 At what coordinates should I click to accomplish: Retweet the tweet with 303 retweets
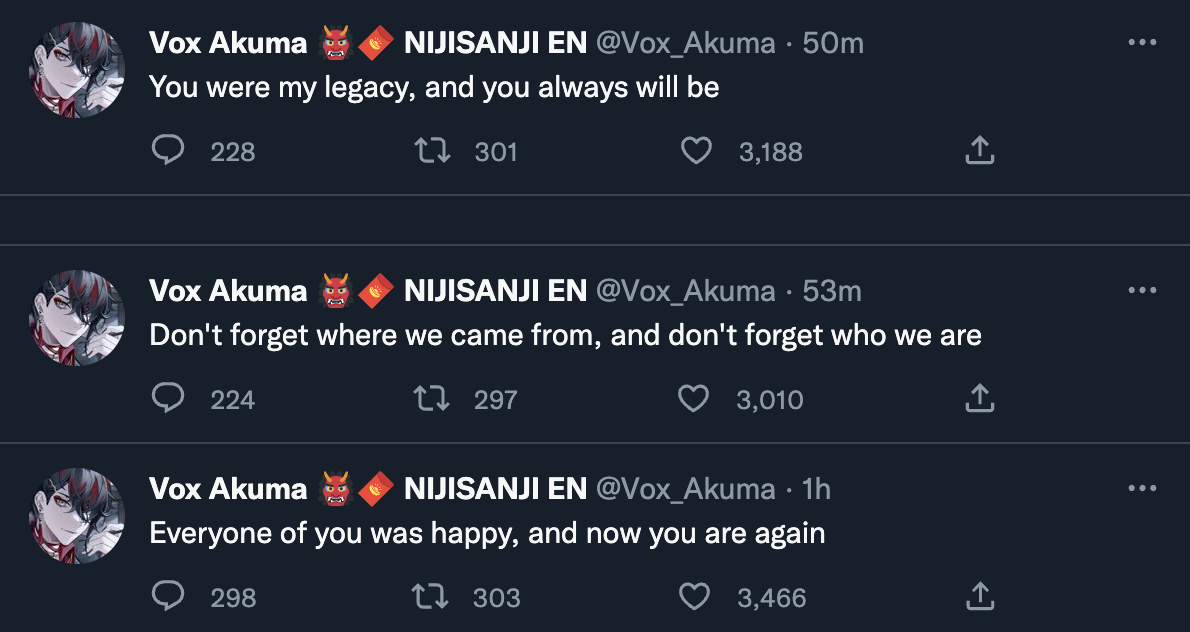[x=432, y=597]
